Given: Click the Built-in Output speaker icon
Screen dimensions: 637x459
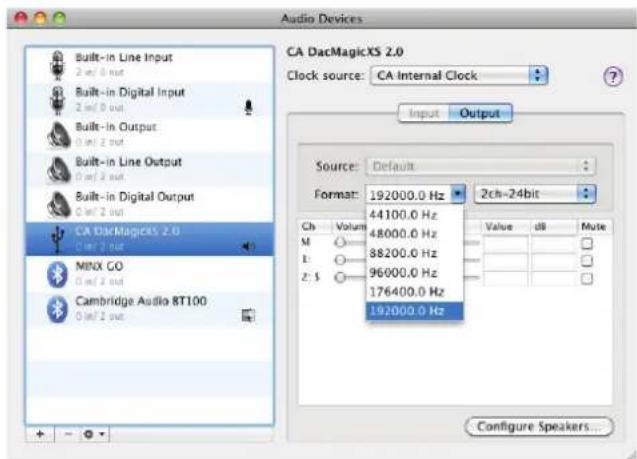Looking at the screenshot, I should [59, 134].
